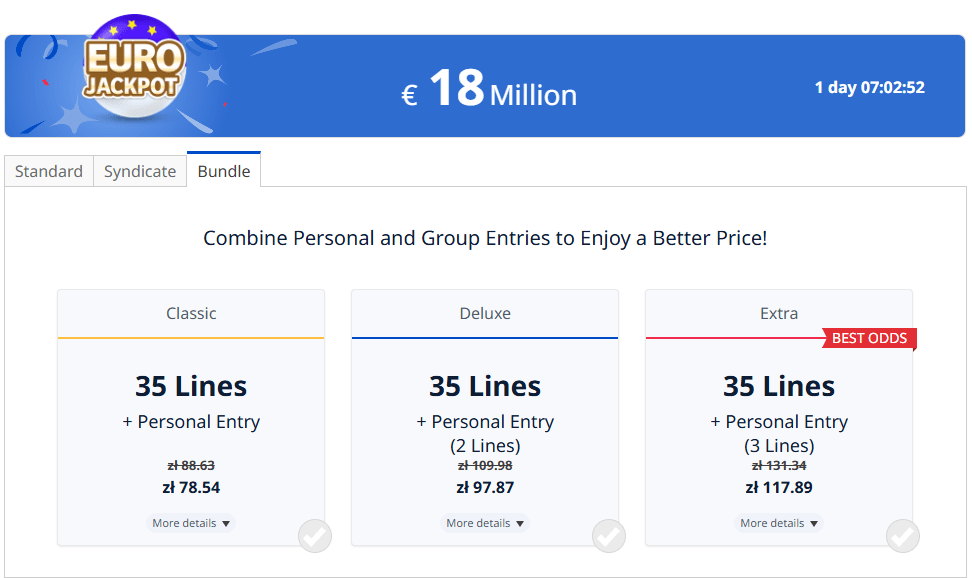Viewport: 972px width, 578px height.
Task: Expand More details under Classic
Action: [x=190, y=522]
